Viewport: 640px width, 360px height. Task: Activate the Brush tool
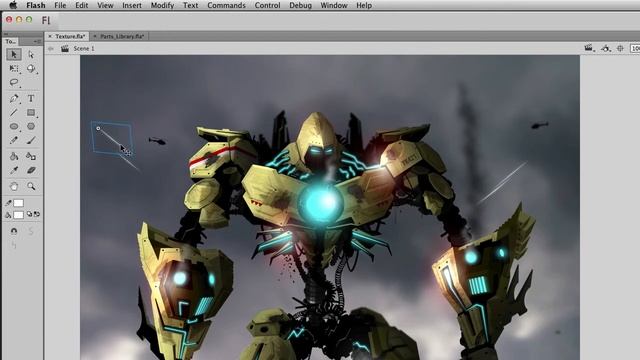pyautogui.click(x=31, y=140)
